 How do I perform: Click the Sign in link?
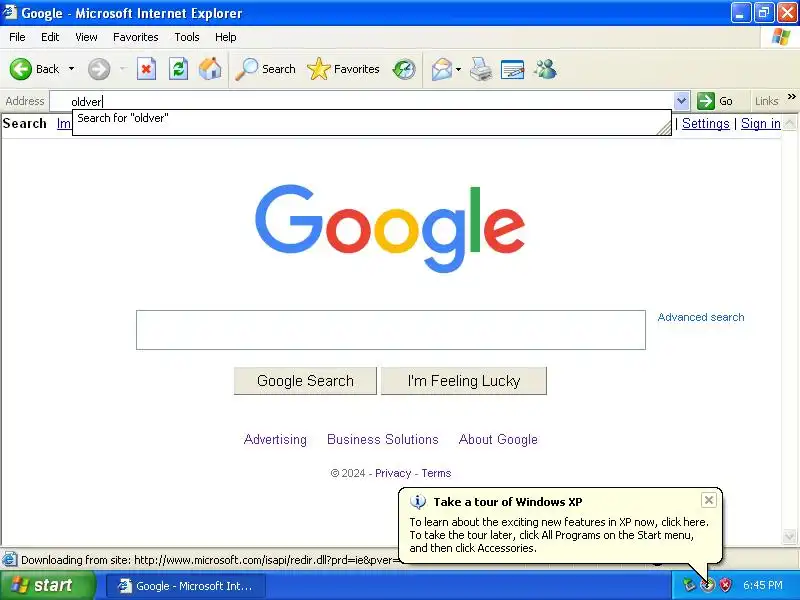(761, 123)
